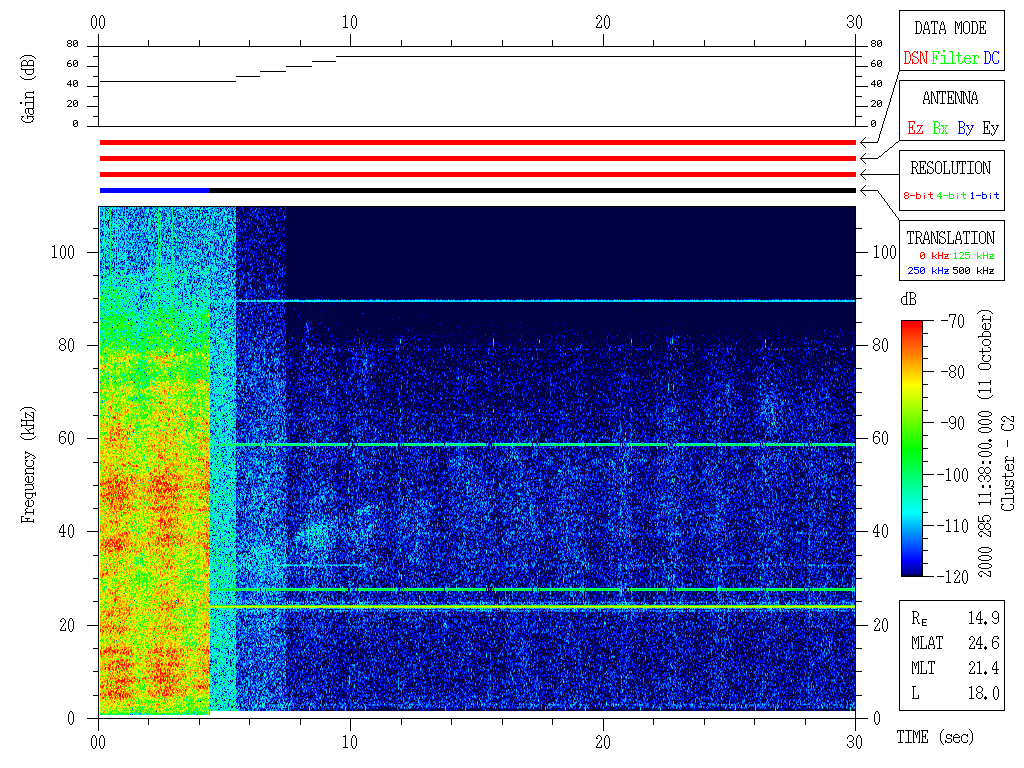
Task: Click the dB color scale bar
Action: pyautogui.click(x=912, y=447)
